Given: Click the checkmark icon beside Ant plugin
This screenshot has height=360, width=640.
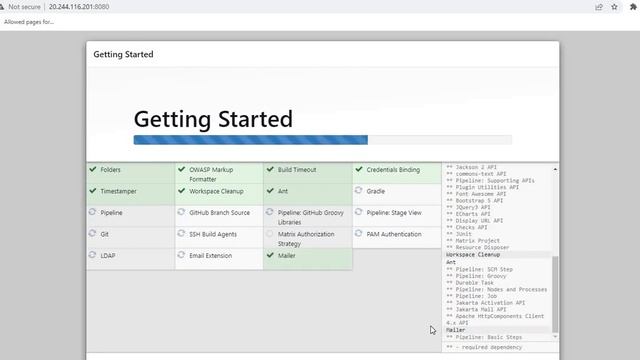Looking at the screenshot, I should (270, 191).
